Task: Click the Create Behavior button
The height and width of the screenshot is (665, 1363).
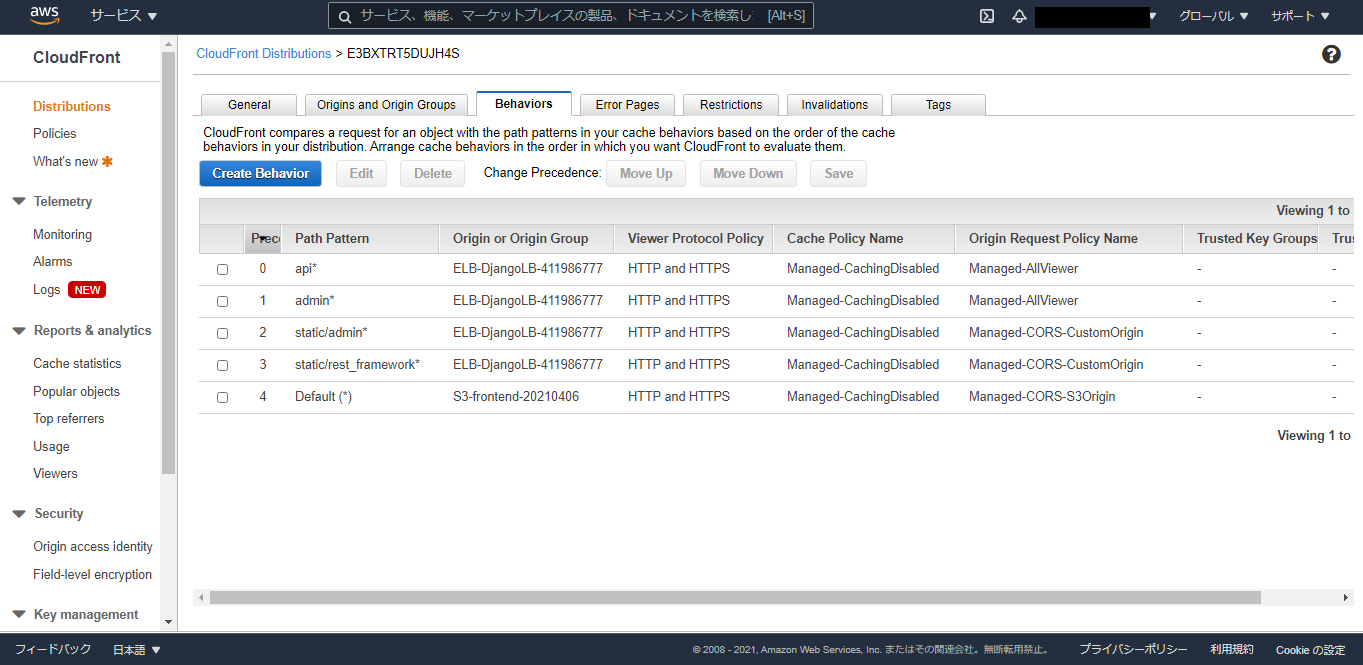Action: click(260, 173)
